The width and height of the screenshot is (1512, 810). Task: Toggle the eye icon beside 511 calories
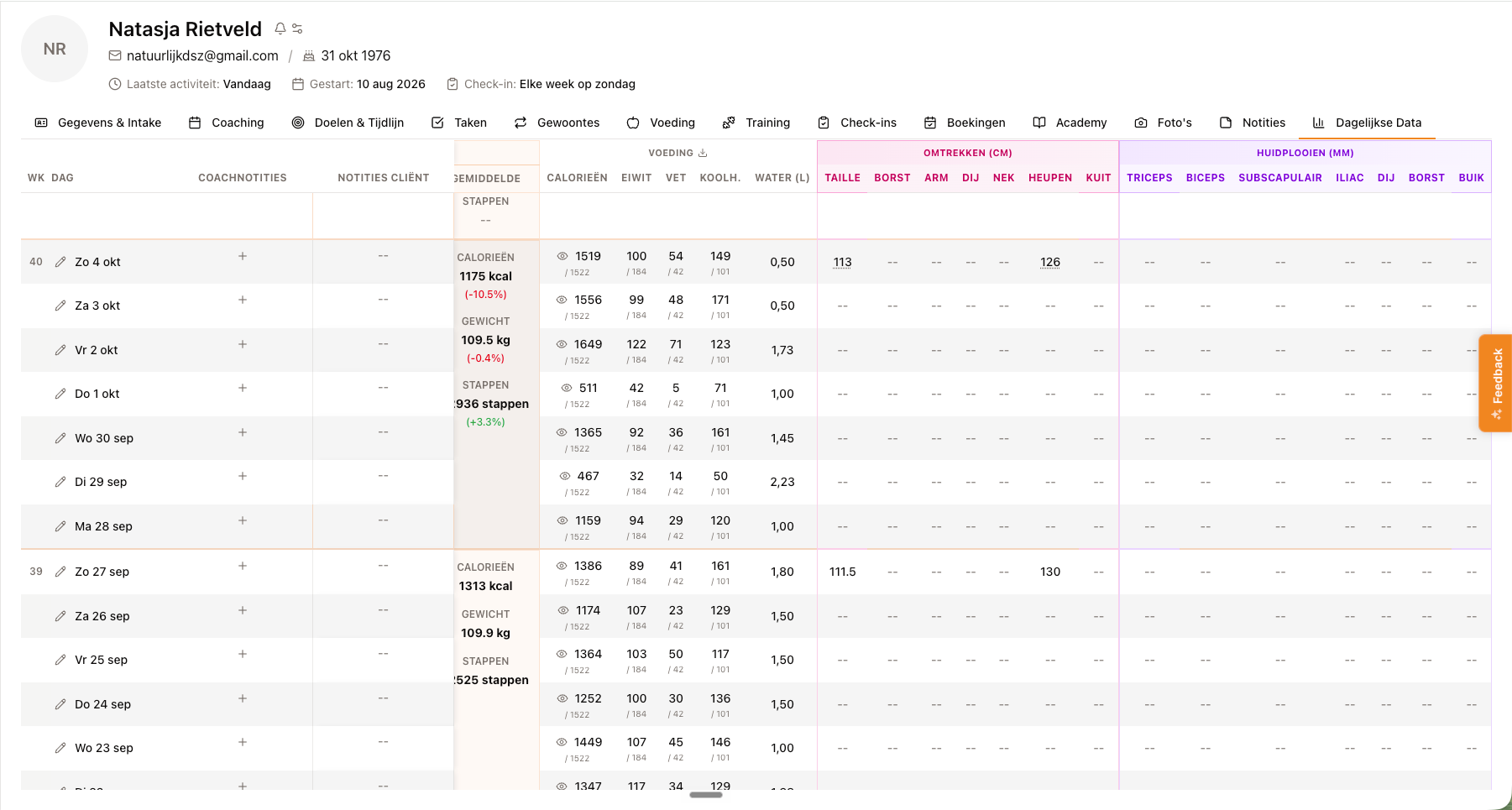point(567,388)
